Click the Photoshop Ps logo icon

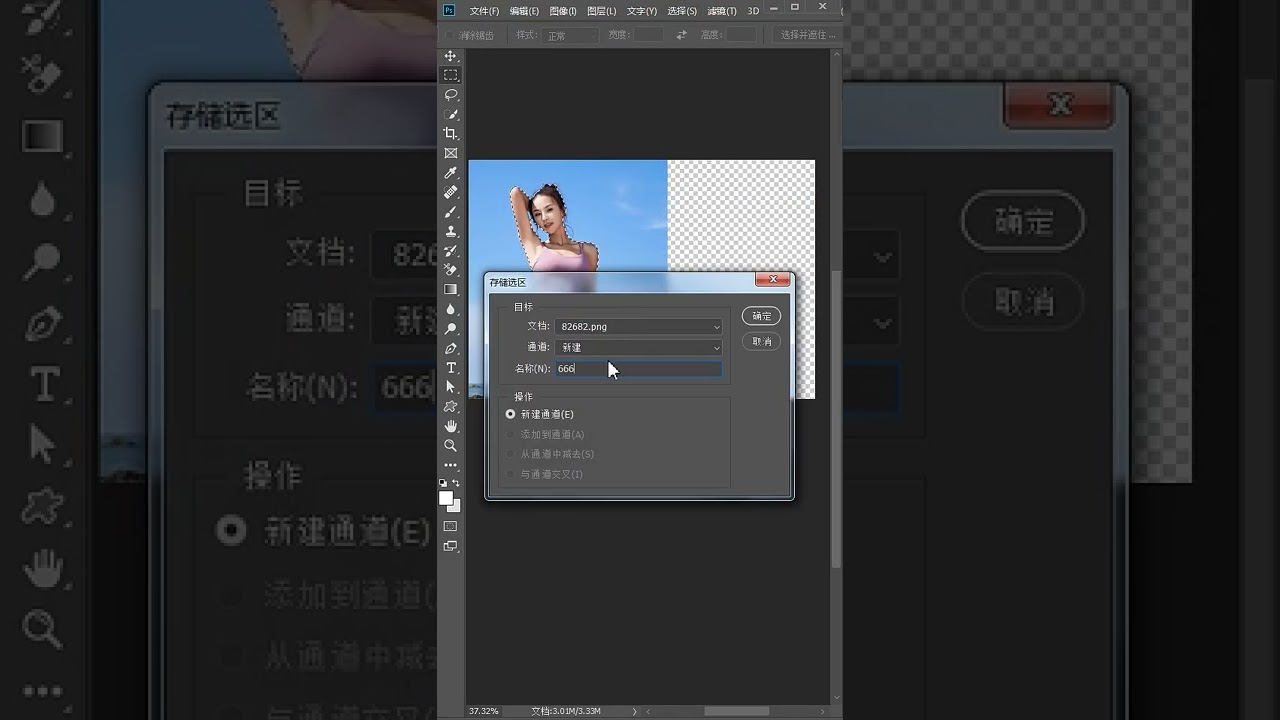(450, 10)
